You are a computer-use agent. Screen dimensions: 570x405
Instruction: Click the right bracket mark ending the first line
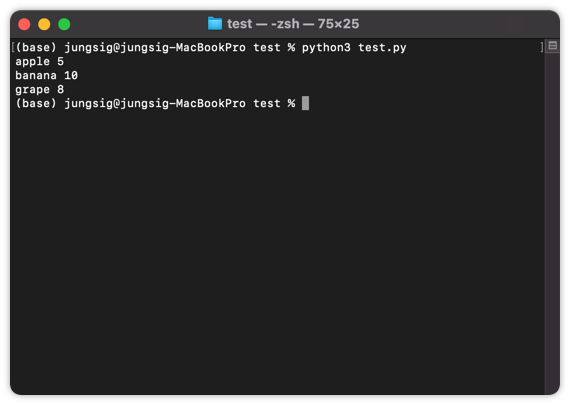tap(542, 47)
